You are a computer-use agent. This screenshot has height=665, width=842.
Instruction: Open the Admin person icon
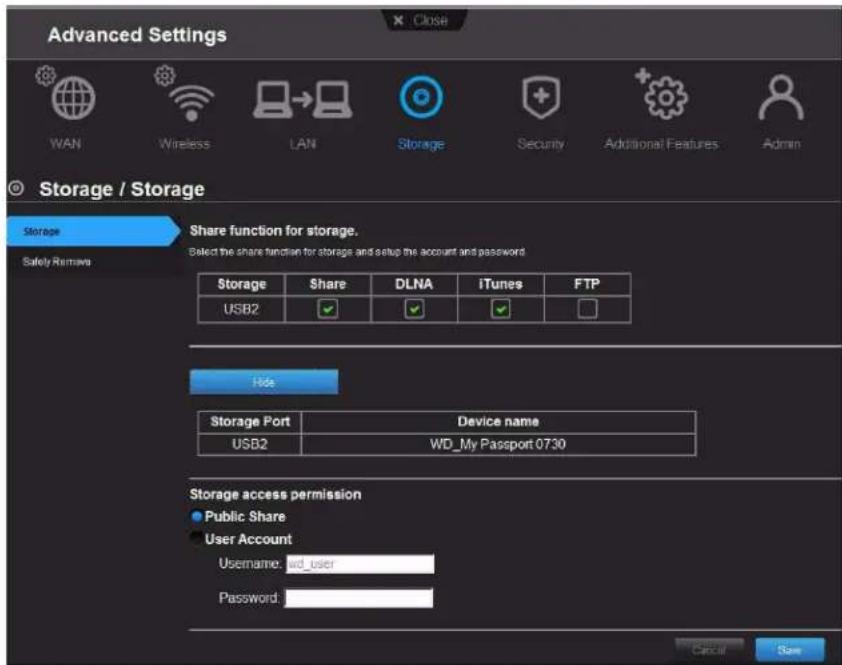[781, 97]
